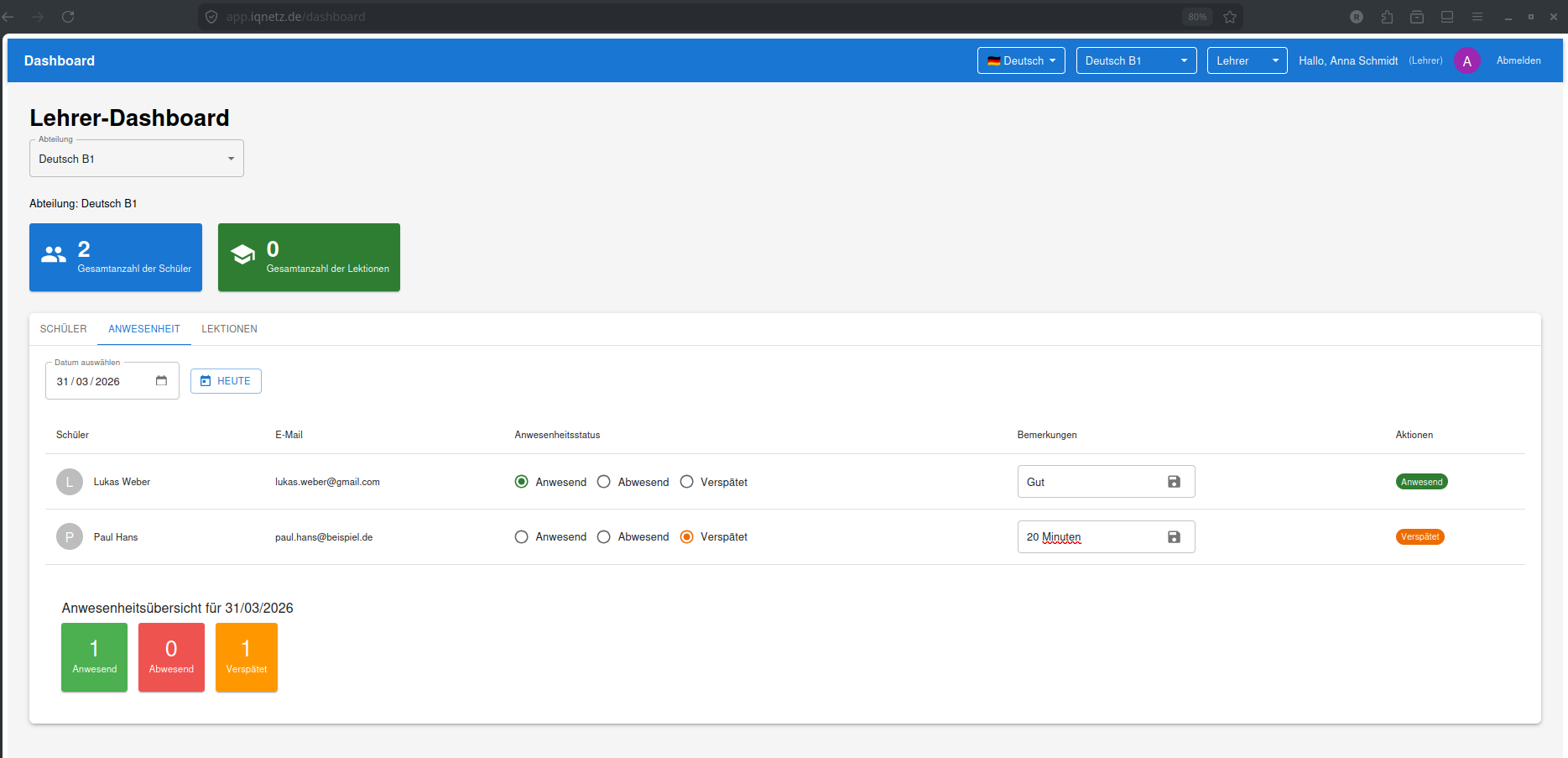Click the save icon in Paul Hans's remark field
The width and height of the screenshot is (1568, 758).
click(1174, 537)
